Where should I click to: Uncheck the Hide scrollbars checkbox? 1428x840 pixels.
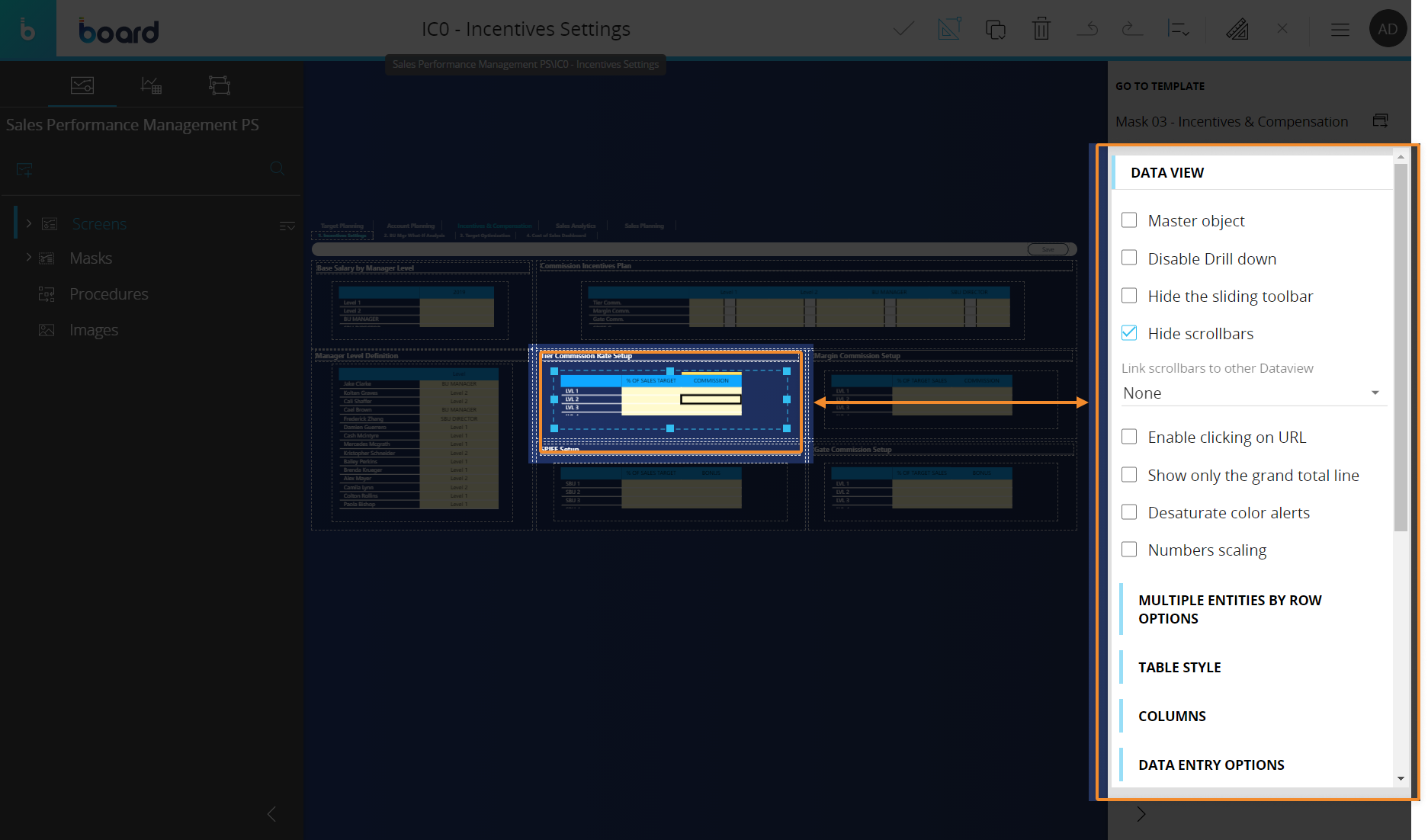point(1129,333)
